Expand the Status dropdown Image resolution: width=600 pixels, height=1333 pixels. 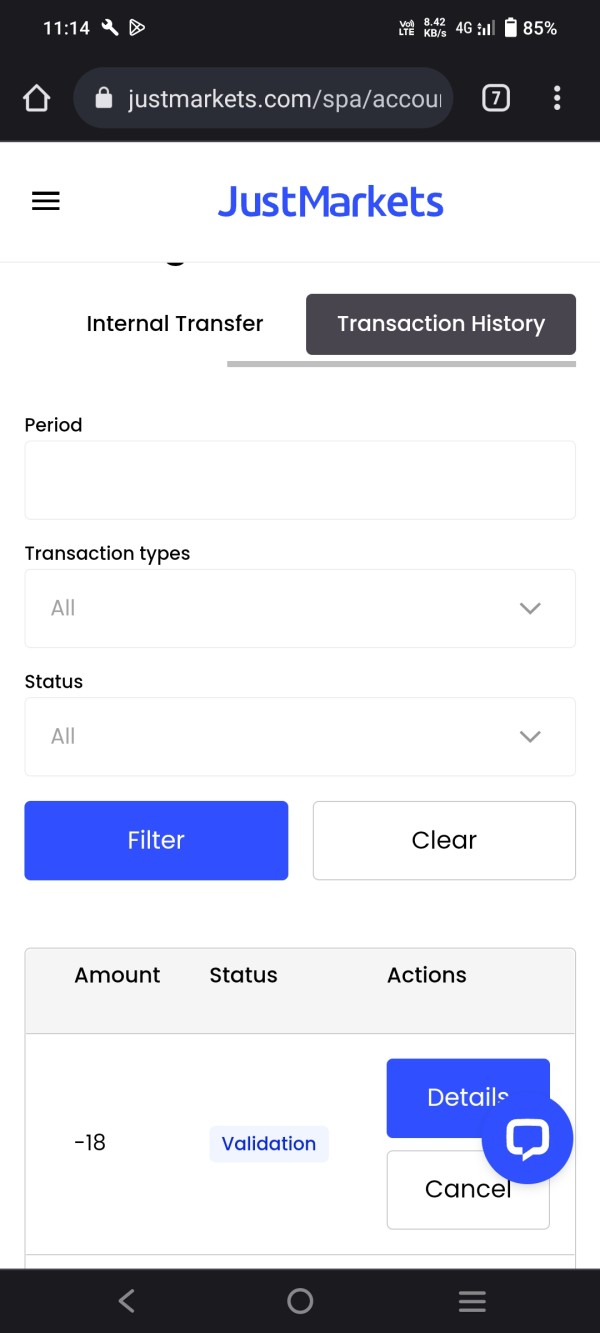pos(300,736)
